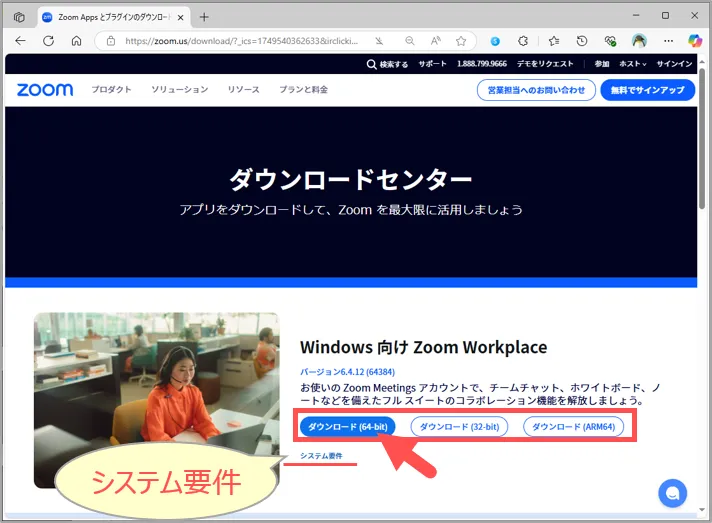
Task: Select the Zoom Apps browser tab
Action: tap(113, 17)
